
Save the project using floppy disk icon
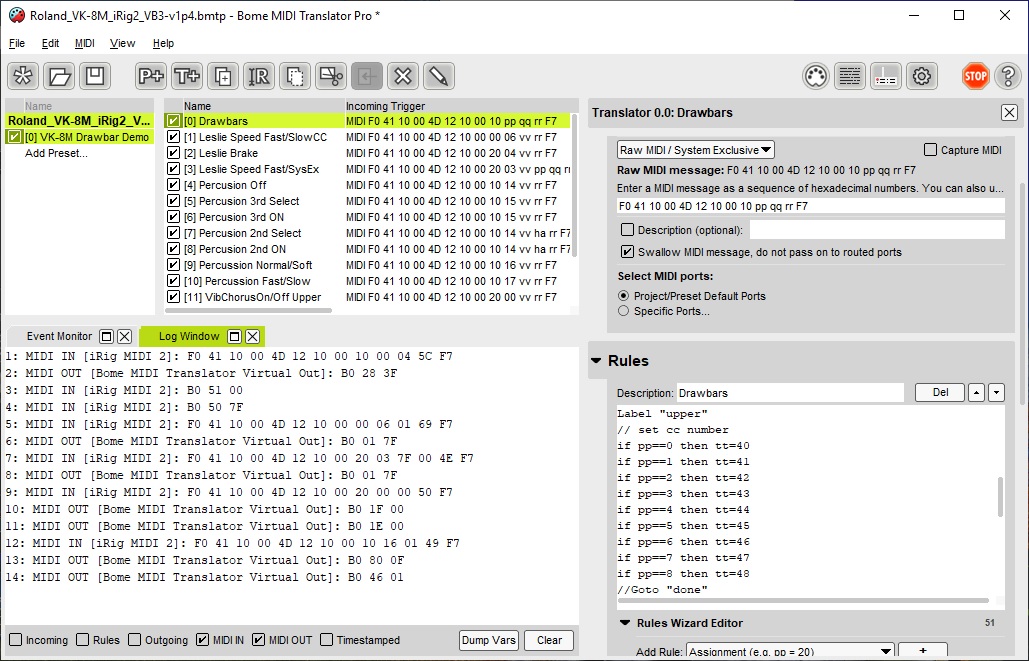95,76
